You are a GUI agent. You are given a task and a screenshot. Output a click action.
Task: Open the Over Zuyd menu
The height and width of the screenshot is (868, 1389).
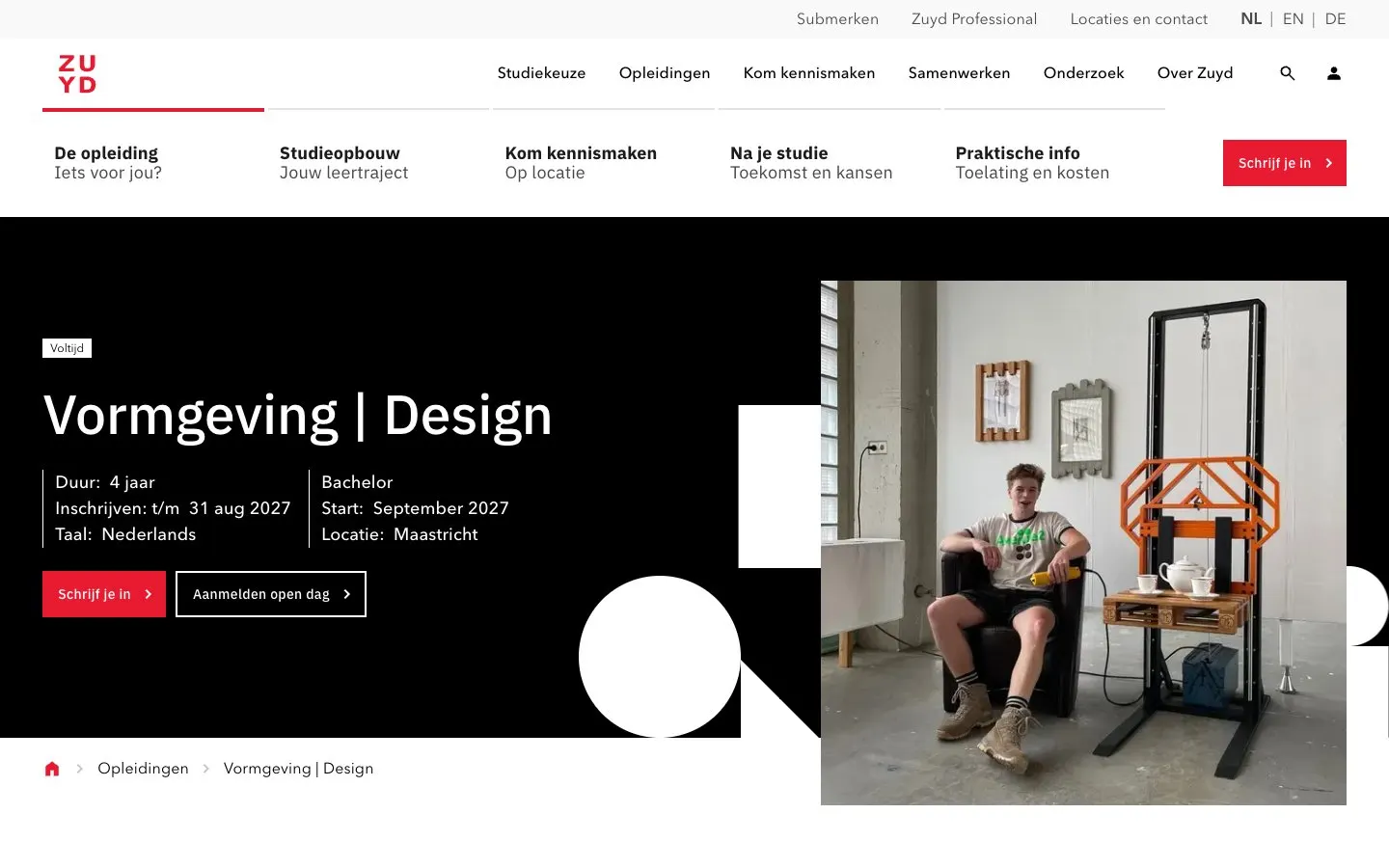pos(1195,73)
